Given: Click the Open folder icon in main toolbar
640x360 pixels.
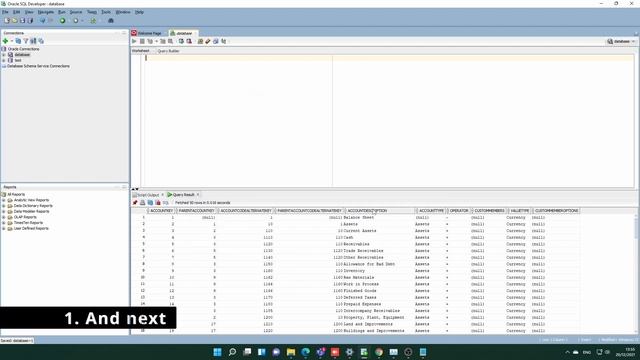Looking at the screenshot, I should (15, 20).
